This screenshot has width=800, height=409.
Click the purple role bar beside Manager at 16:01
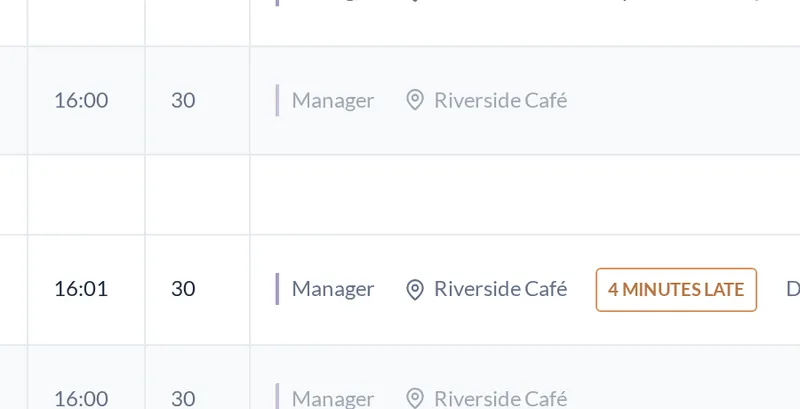click(277, 289)
